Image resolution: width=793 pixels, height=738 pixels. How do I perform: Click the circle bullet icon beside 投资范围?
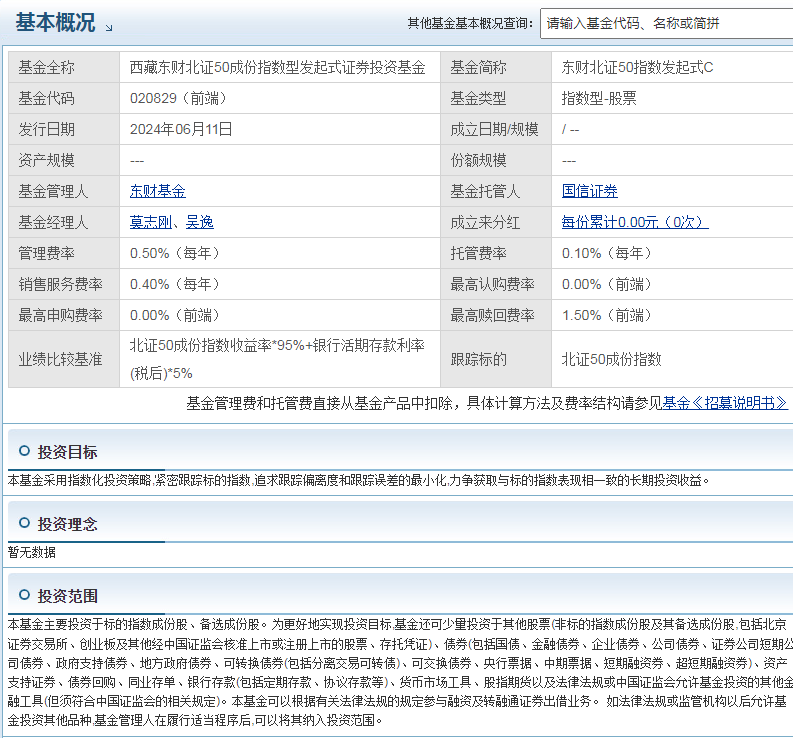[24, 595]
